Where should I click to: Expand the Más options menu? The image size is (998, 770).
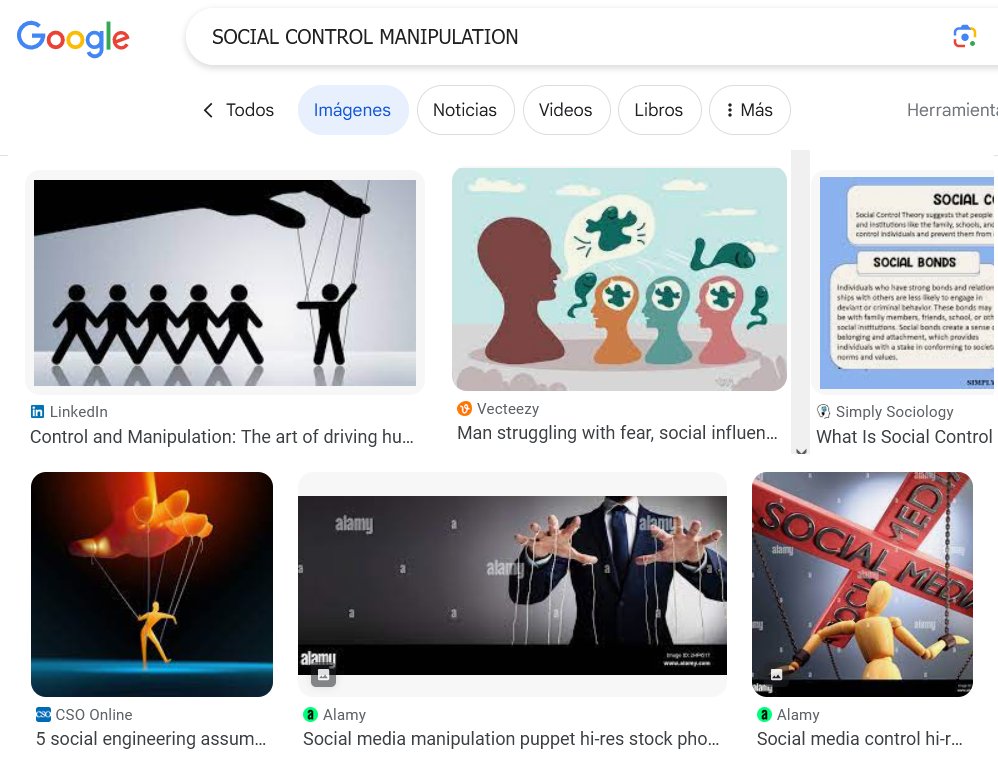point(750,110)
